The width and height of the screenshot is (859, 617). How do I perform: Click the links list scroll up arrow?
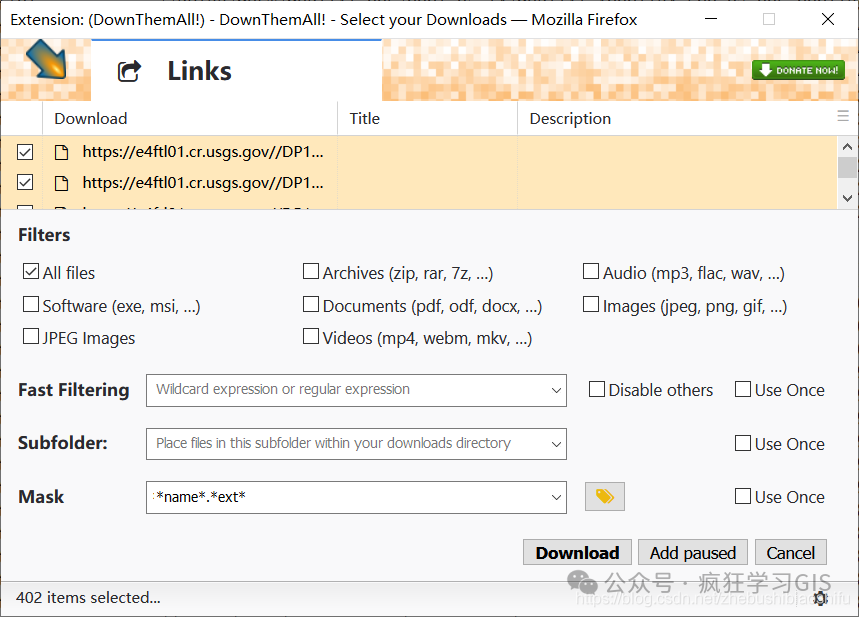coord(847,146)
